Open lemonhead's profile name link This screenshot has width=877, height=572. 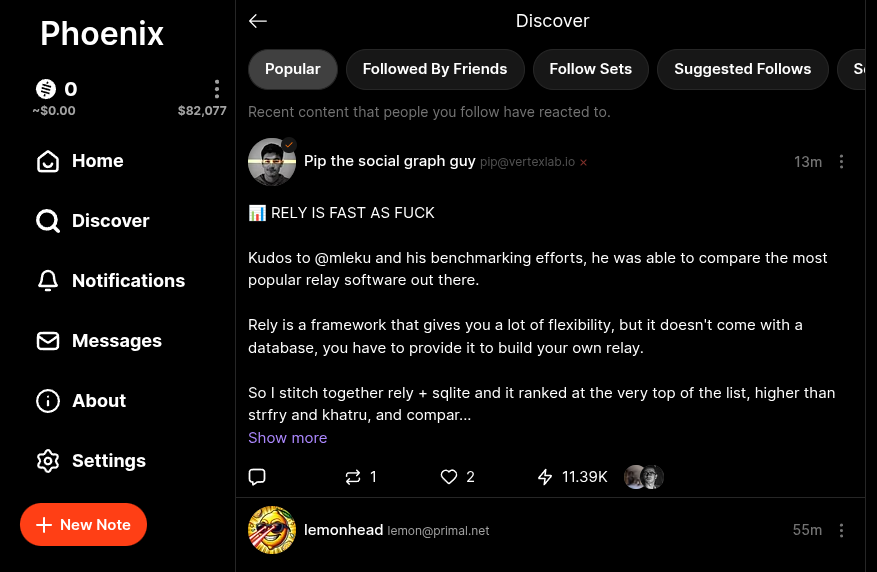pos(344,530)
